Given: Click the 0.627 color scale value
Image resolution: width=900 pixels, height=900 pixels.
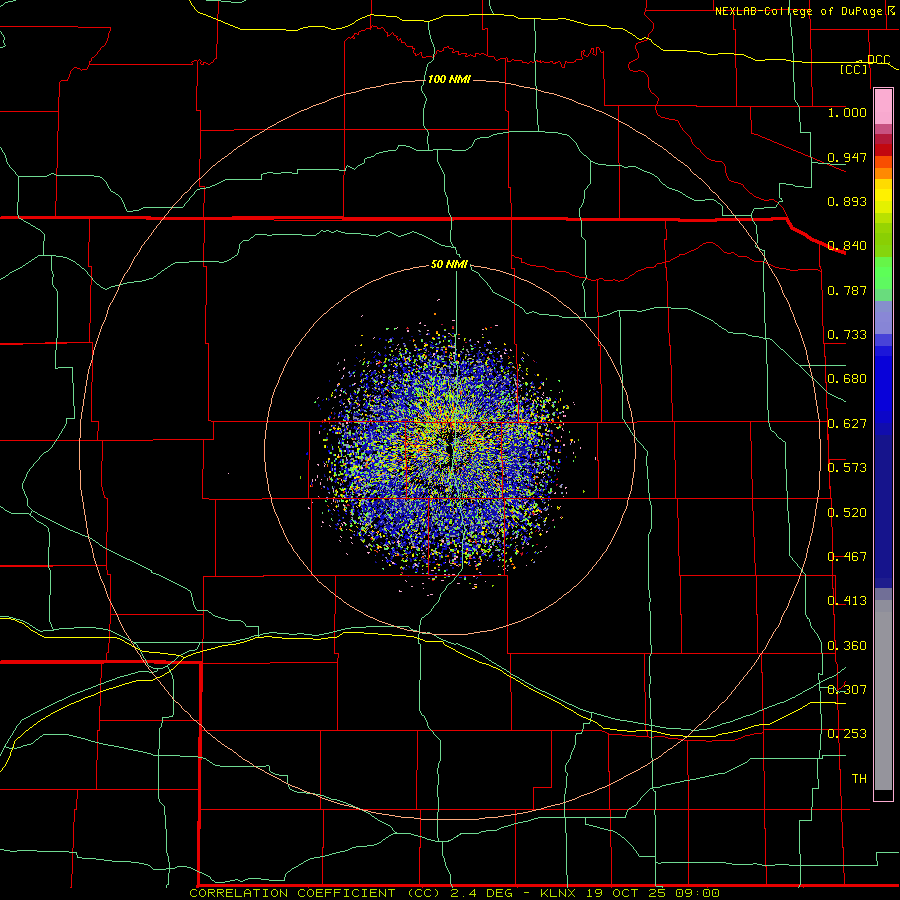Looking at the screenshot, I should 847,424.
